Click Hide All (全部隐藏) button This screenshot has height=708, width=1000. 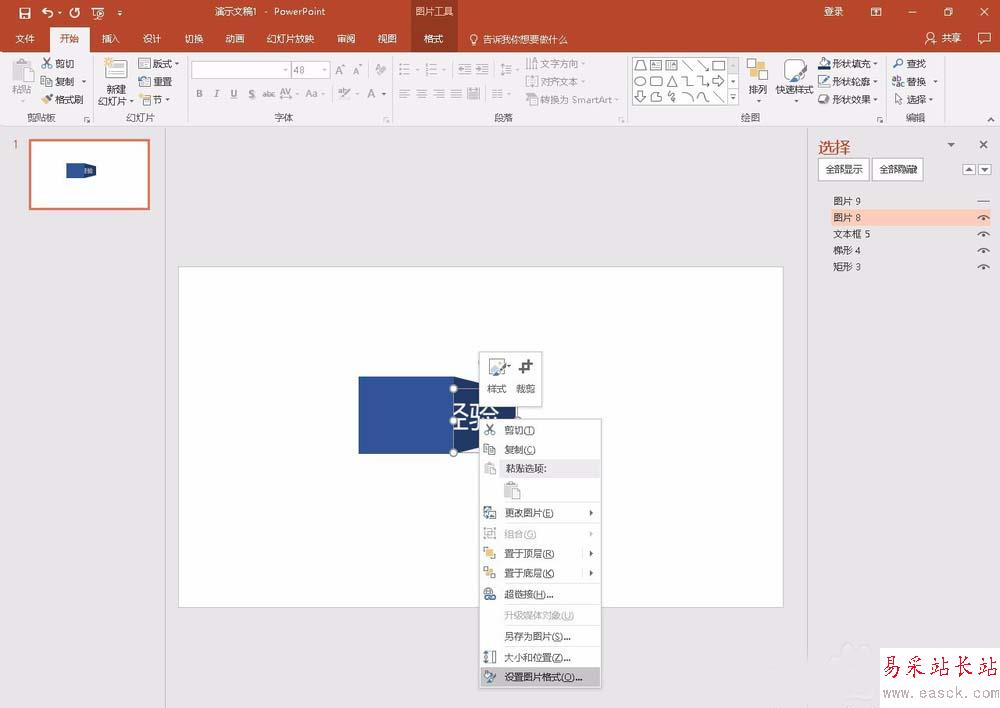coord(898,170)
